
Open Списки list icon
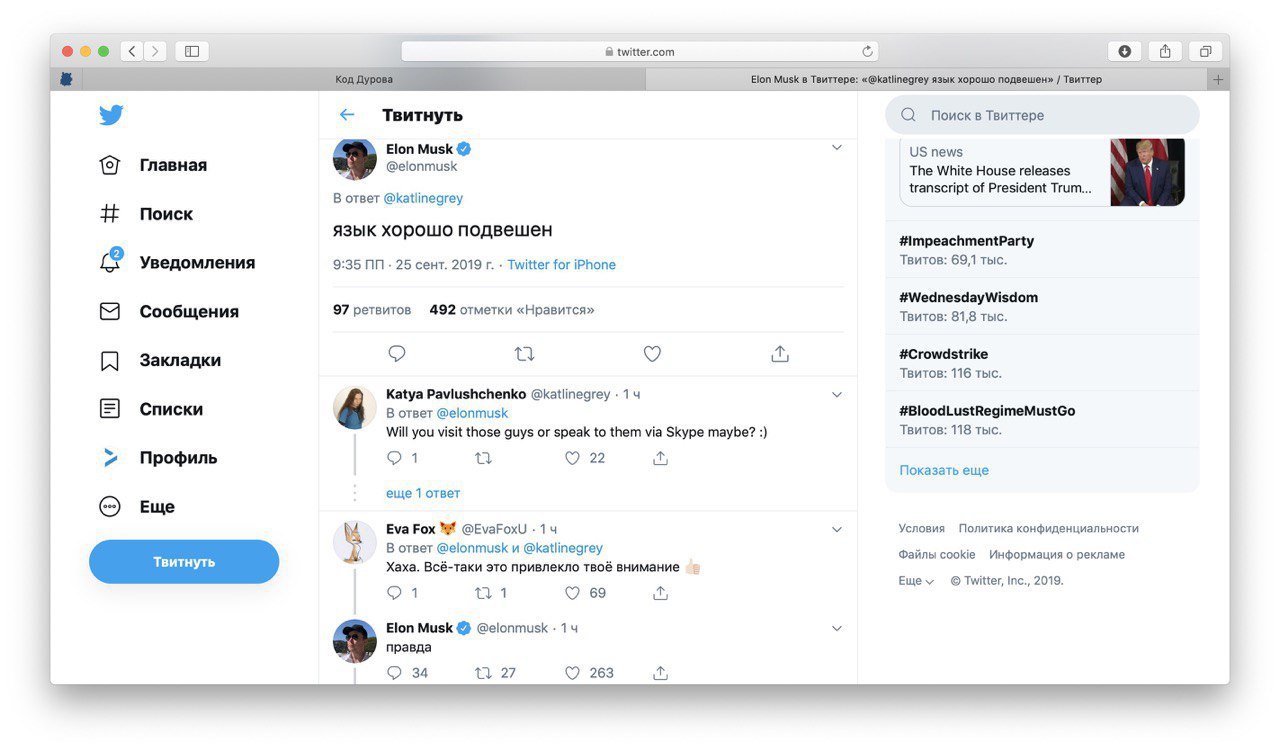pos(110,408)
